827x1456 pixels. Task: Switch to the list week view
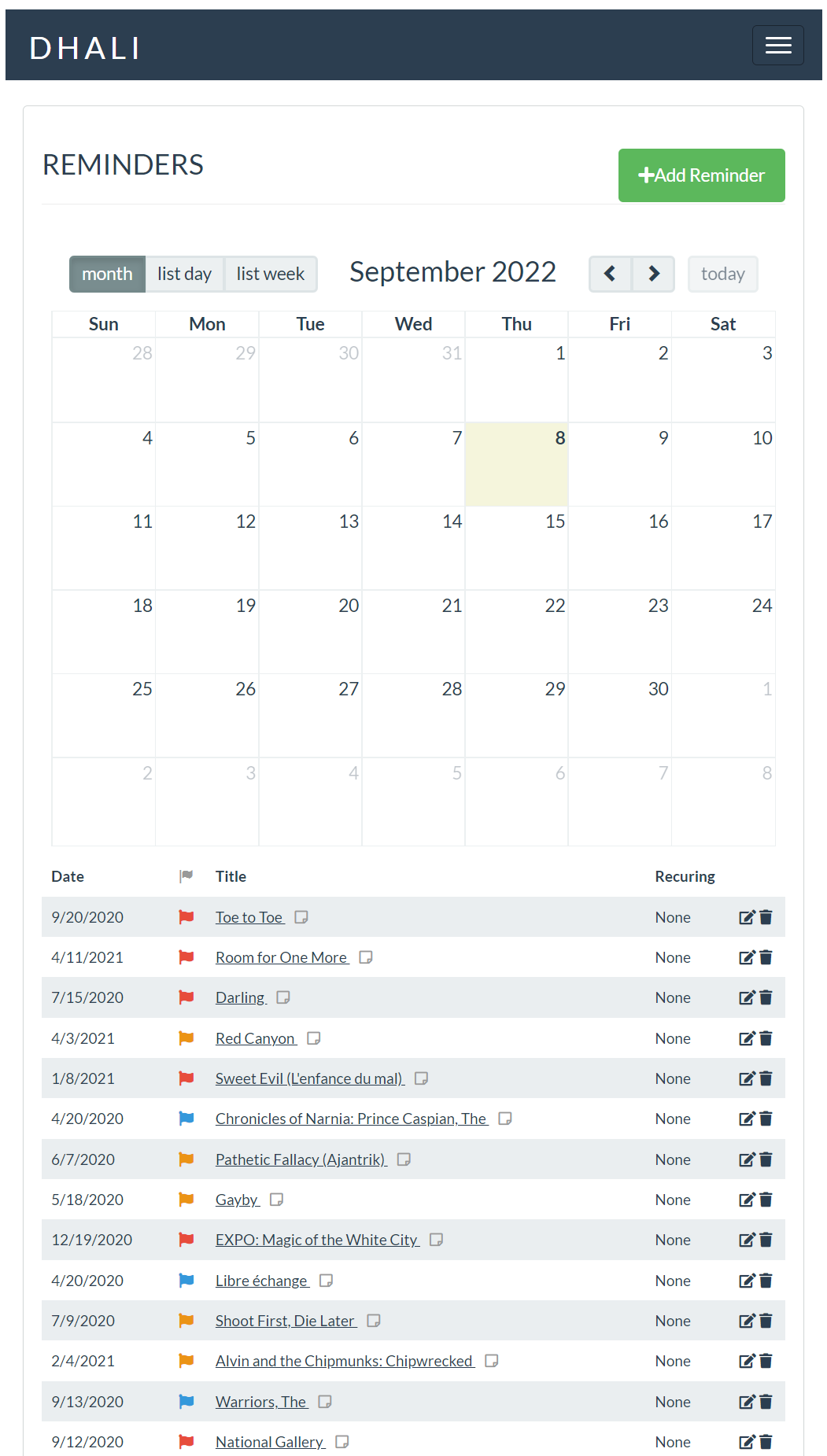click(270, 274)
